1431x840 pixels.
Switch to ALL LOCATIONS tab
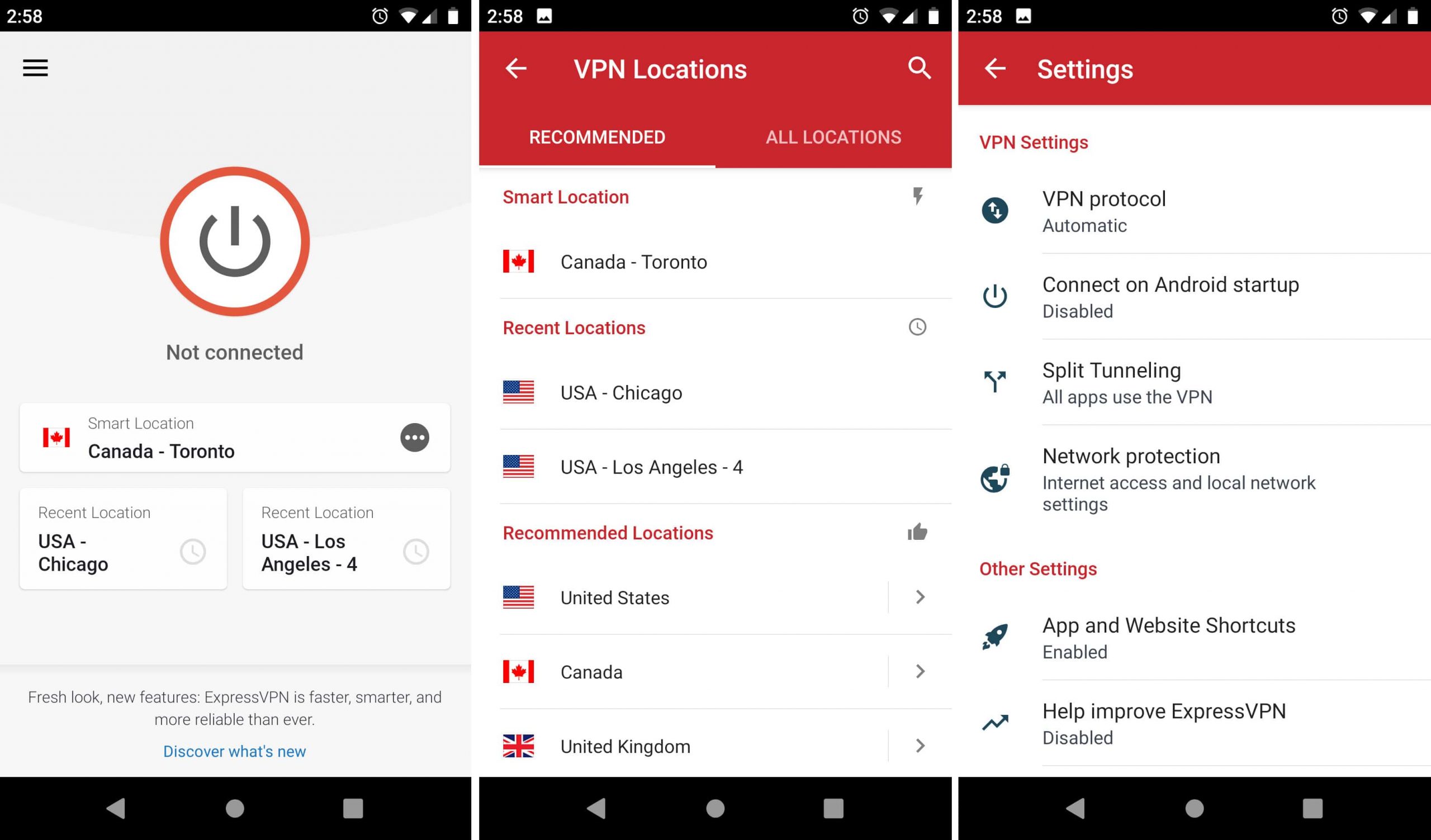pyautogui.click(x=833, y=137)
